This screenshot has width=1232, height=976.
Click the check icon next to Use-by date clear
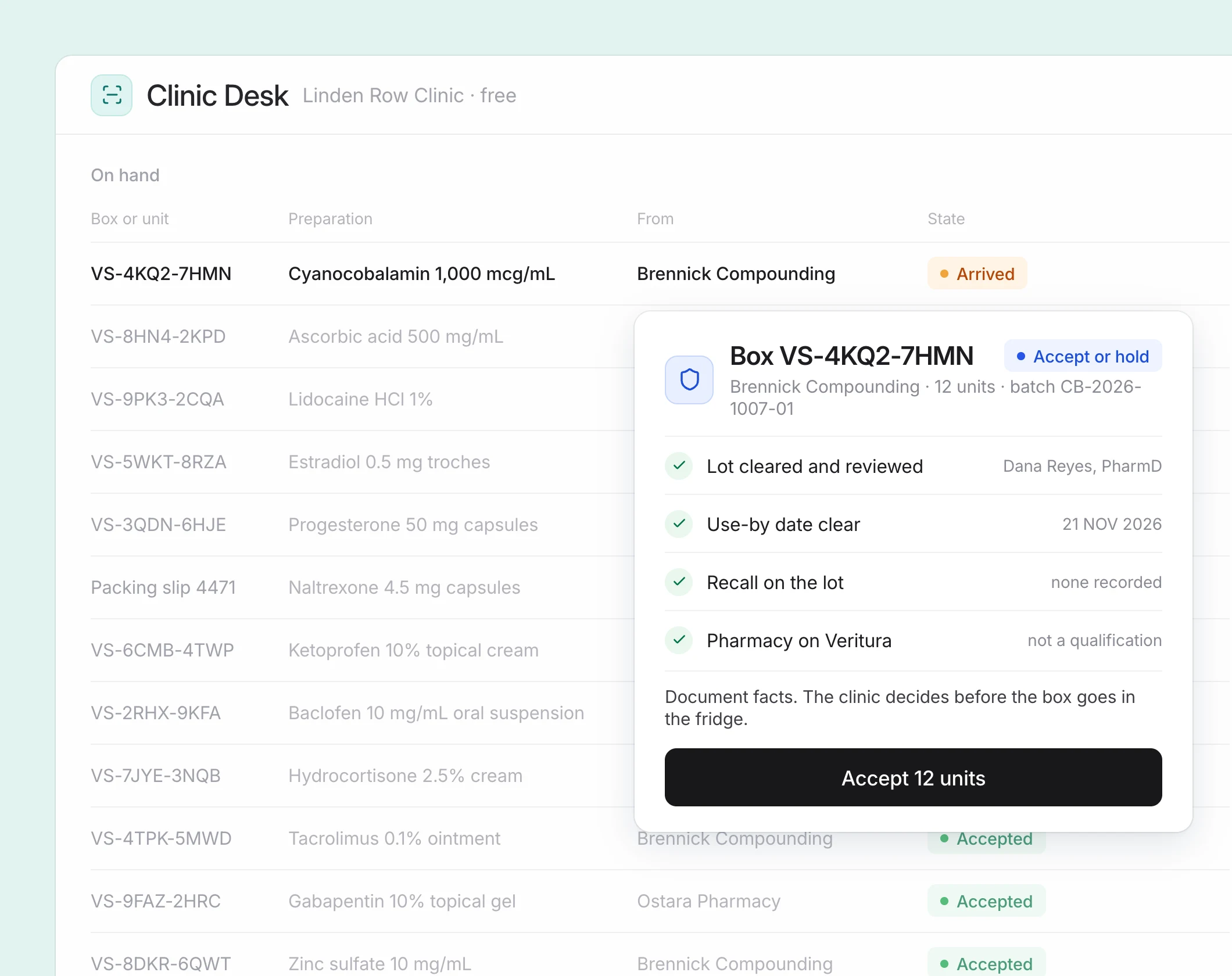point(679,524)
